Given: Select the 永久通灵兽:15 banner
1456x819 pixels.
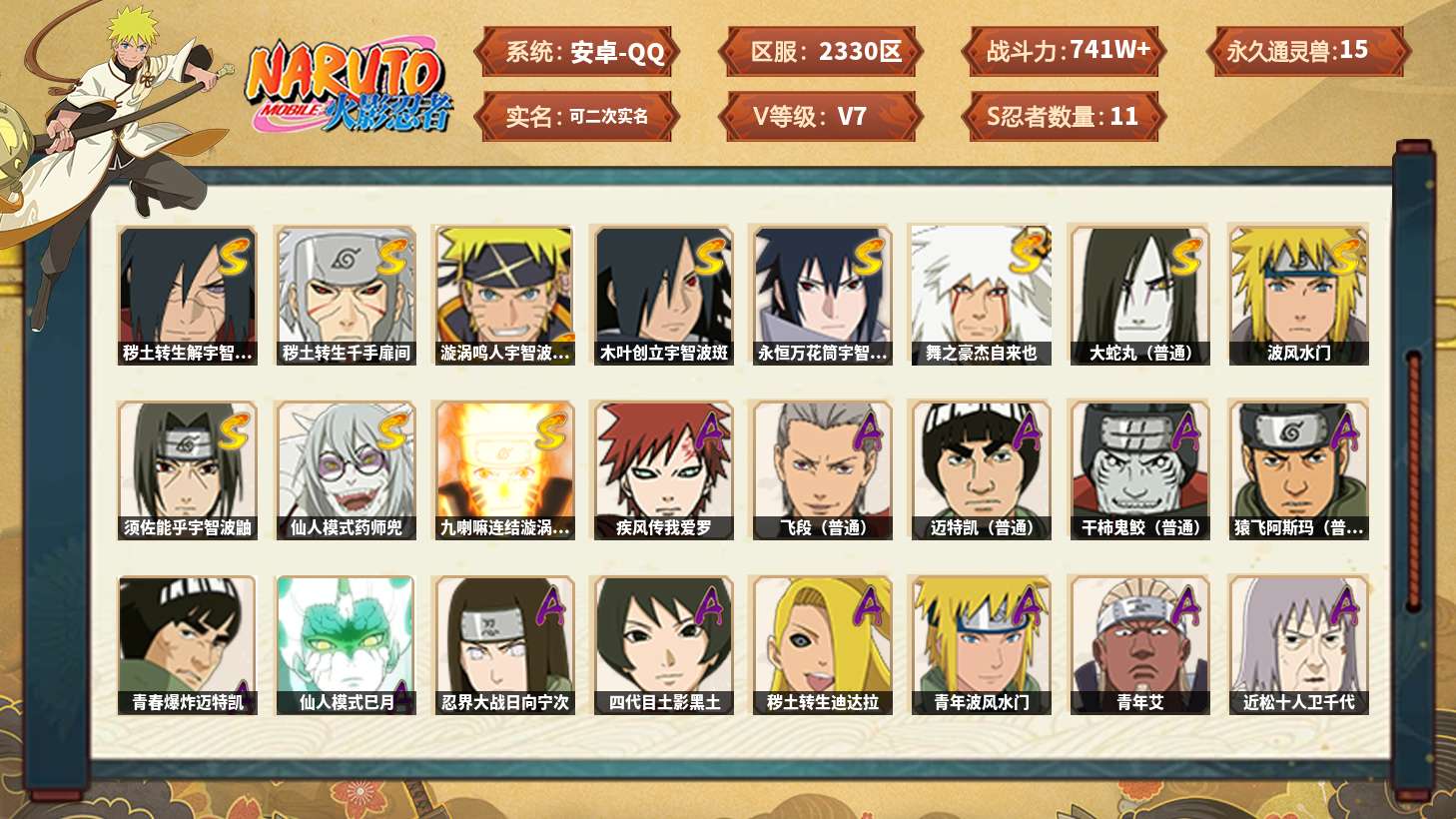Looking at the screenshot, I should click(x=1308, y=52).
